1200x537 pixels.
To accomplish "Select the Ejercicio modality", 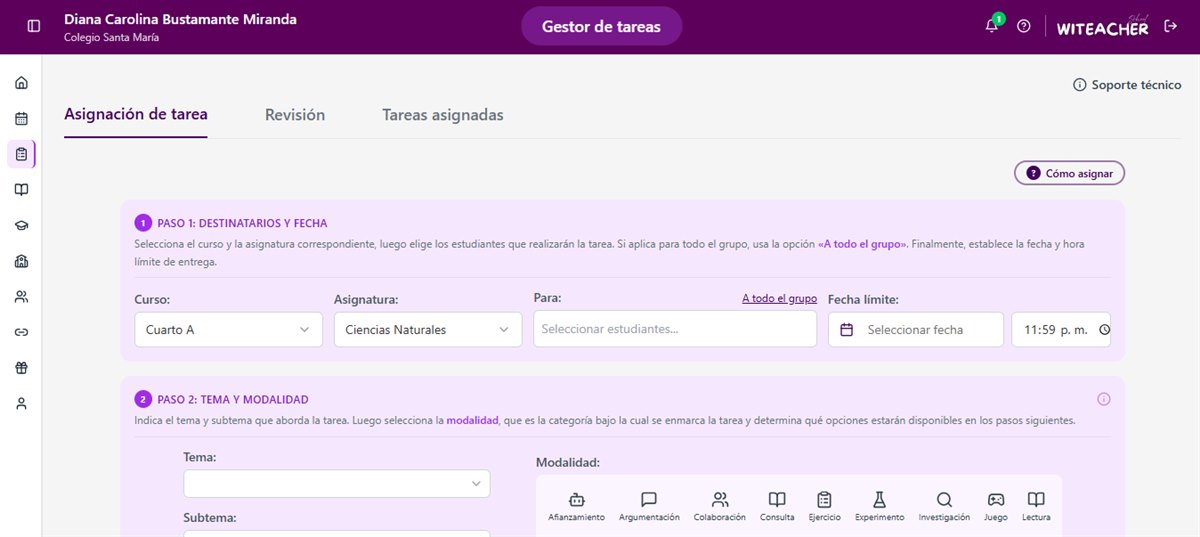I will (x=825, y=507).
